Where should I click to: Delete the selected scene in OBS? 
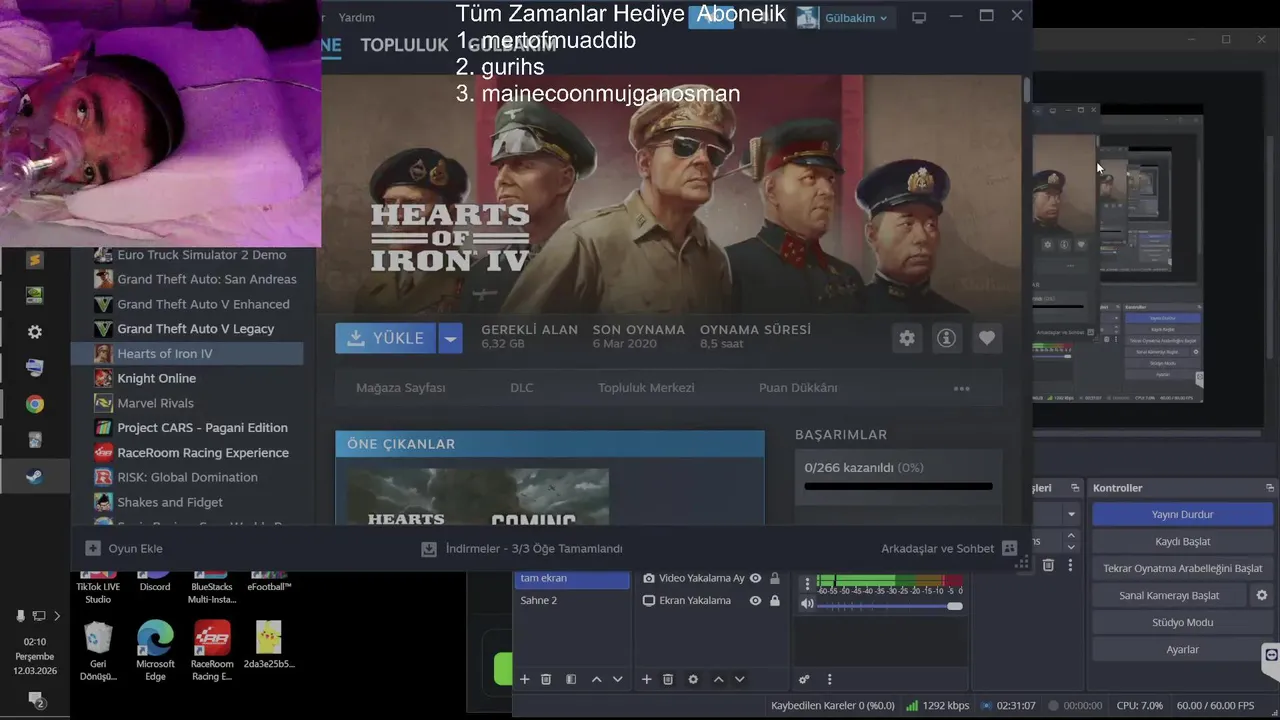546,679
